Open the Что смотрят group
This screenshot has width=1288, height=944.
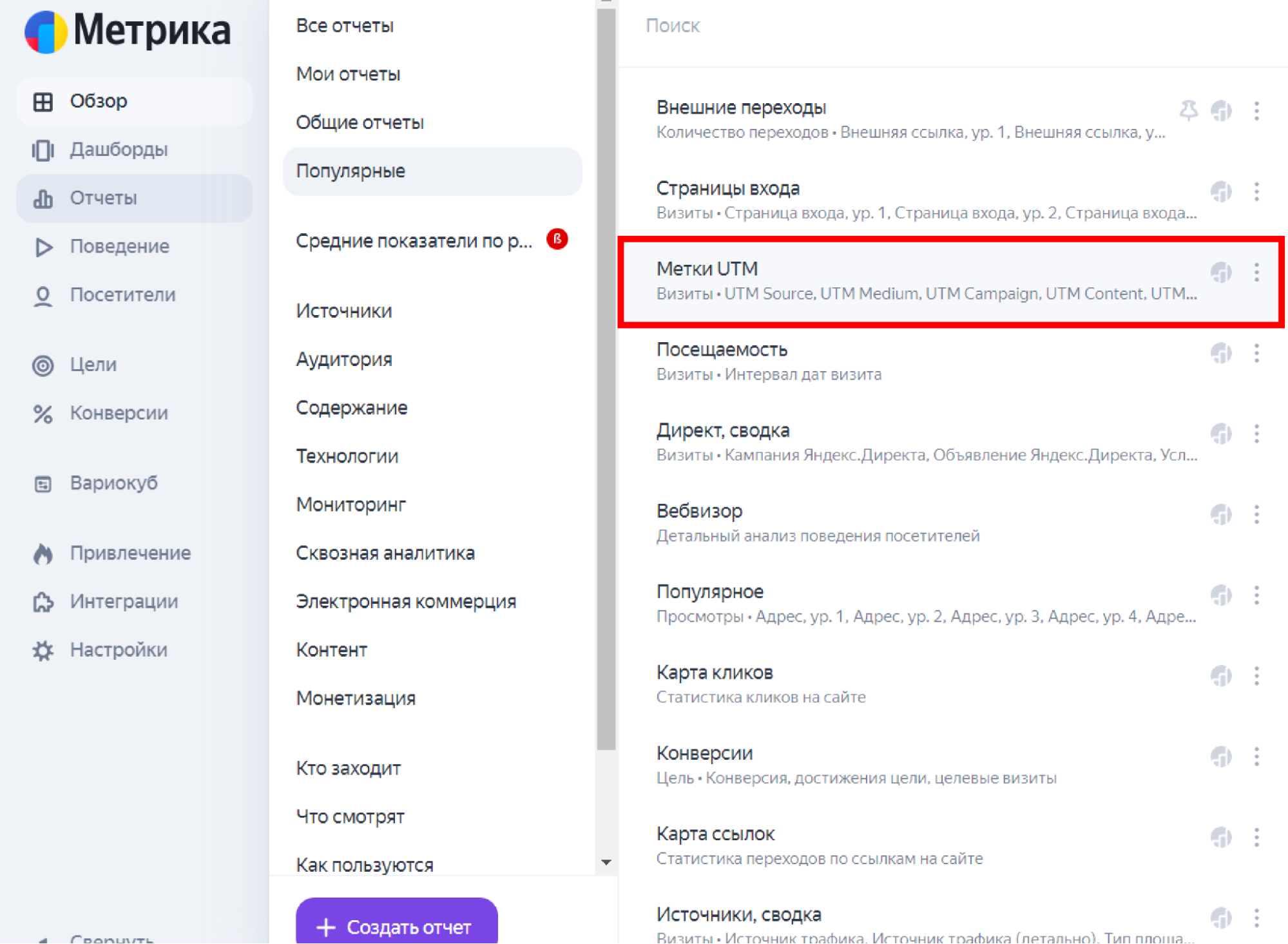350,816
